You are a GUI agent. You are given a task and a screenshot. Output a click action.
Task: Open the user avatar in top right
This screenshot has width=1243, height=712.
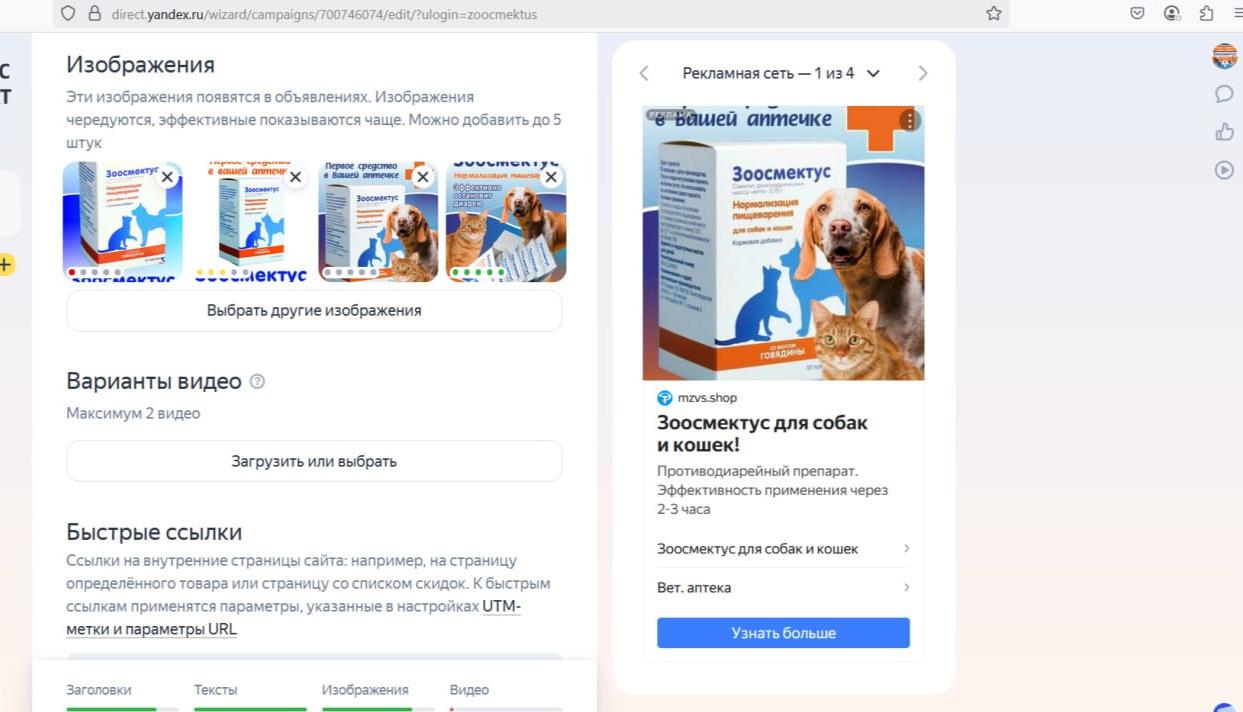pos(1224,56)
